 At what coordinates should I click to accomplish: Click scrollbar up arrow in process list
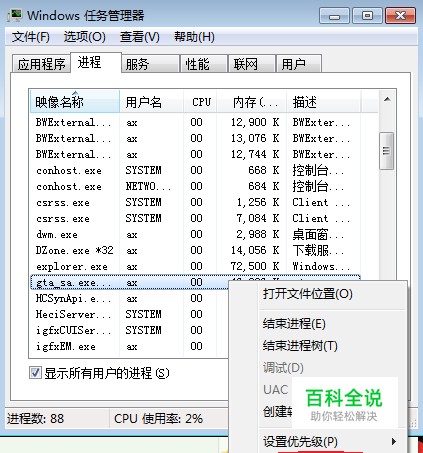pos(387,99)
